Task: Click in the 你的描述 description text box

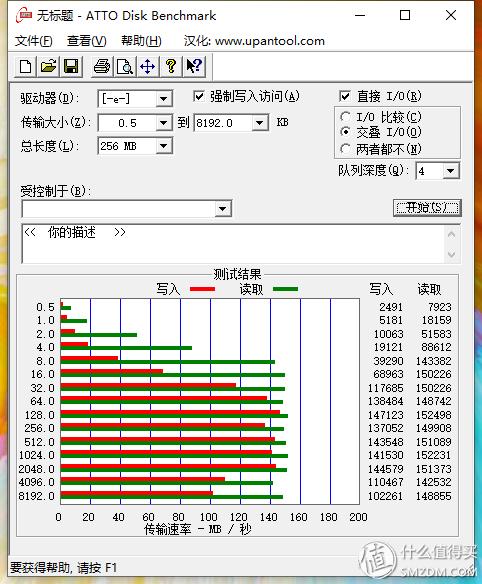Action: 233,244
